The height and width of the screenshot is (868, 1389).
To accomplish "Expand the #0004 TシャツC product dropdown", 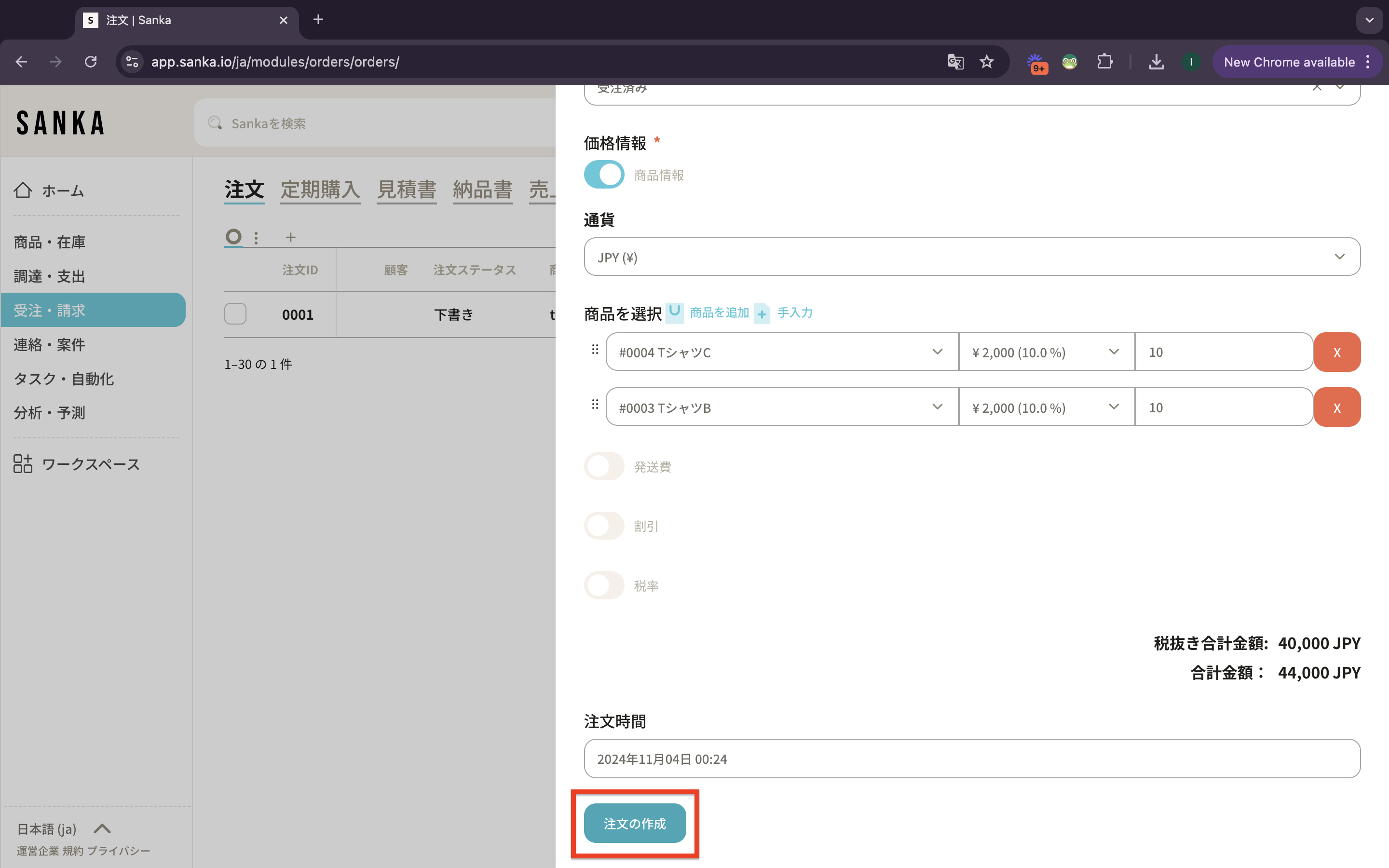I will pos(782,352).
